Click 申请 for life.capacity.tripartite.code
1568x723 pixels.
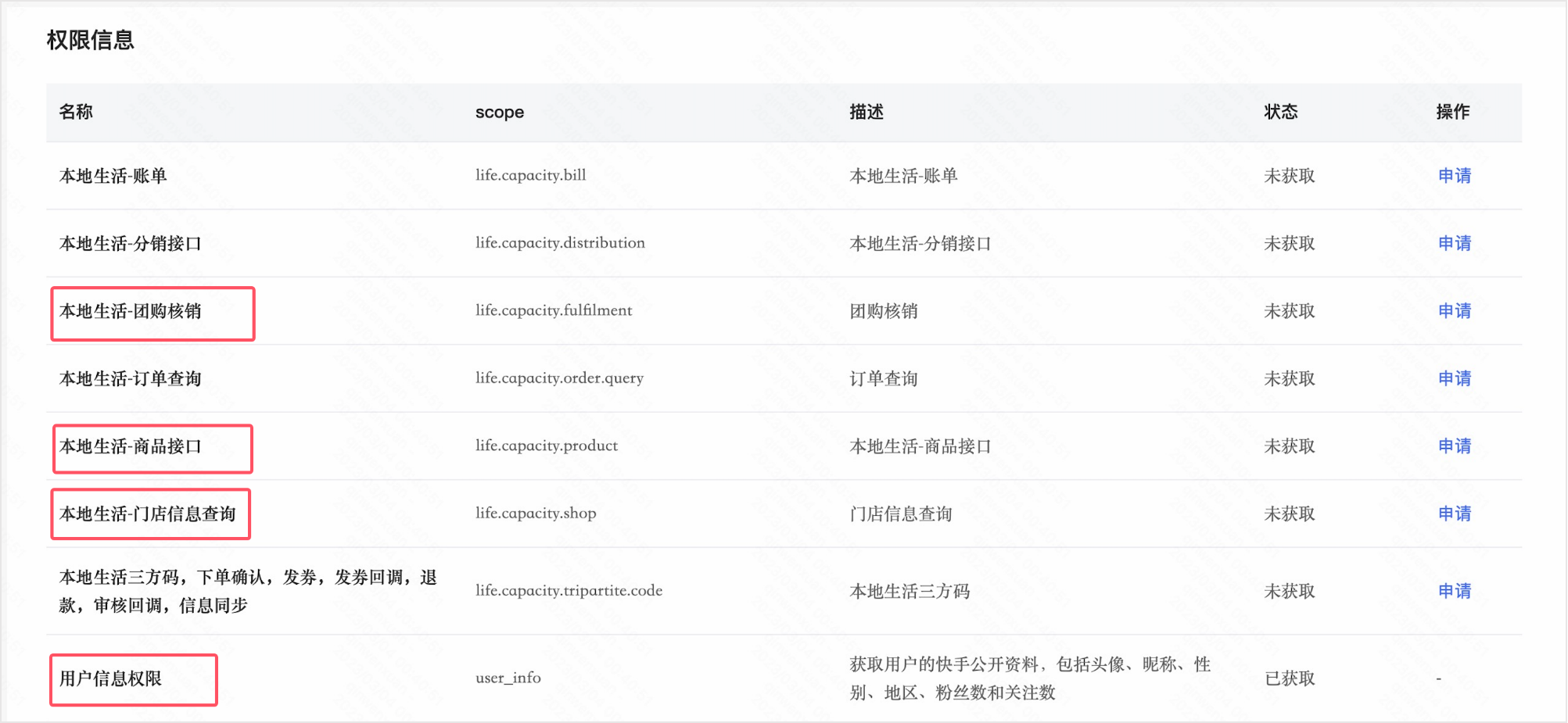(1454, 591)
